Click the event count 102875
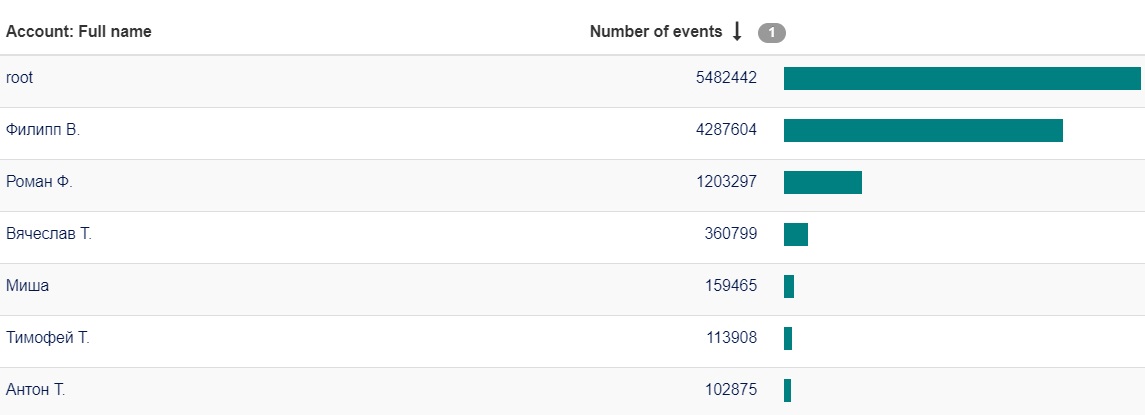This screenshot has width=1145, height=415. tap(731, 389)
